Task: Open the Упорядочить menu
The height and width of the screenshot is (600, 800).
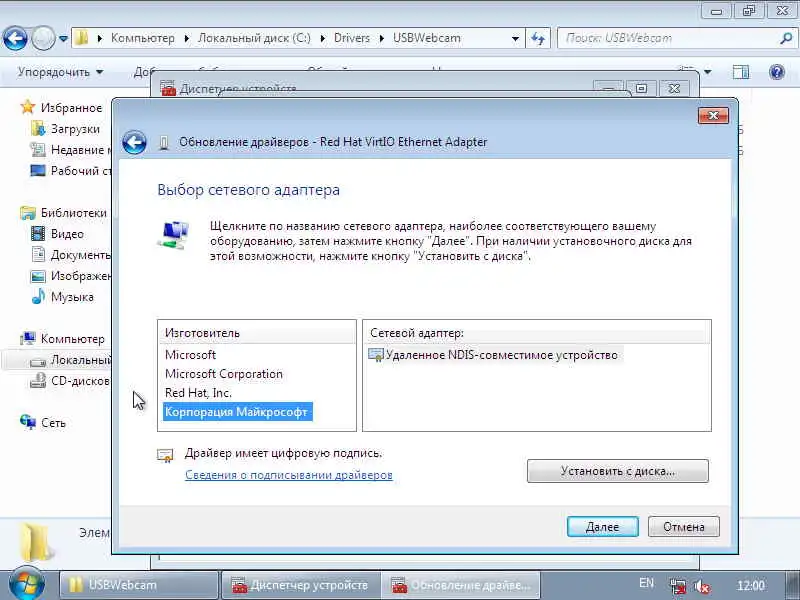Action: [x=60, y=72]
